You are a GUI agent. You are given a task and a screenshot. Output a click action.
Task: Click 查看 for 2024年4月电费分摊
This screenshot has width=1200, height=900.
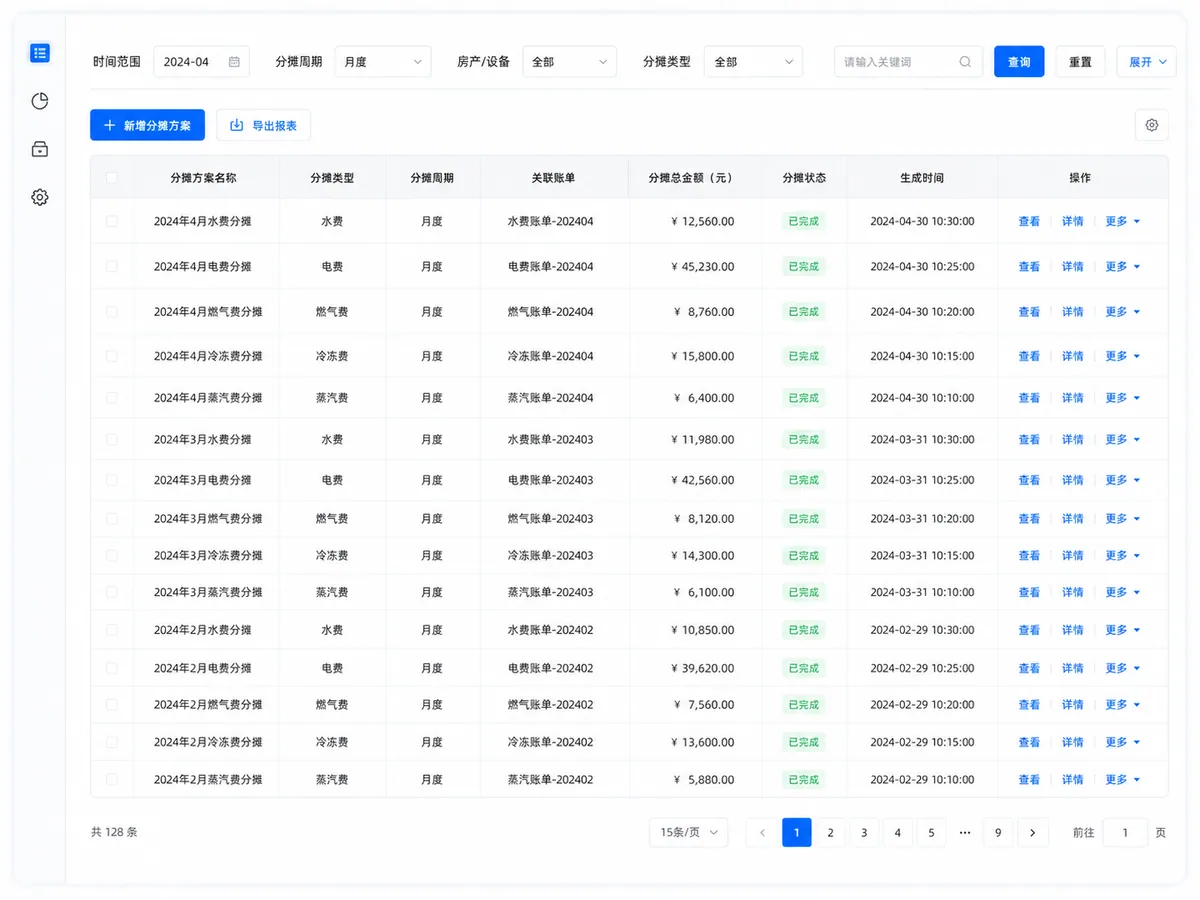1029,267
